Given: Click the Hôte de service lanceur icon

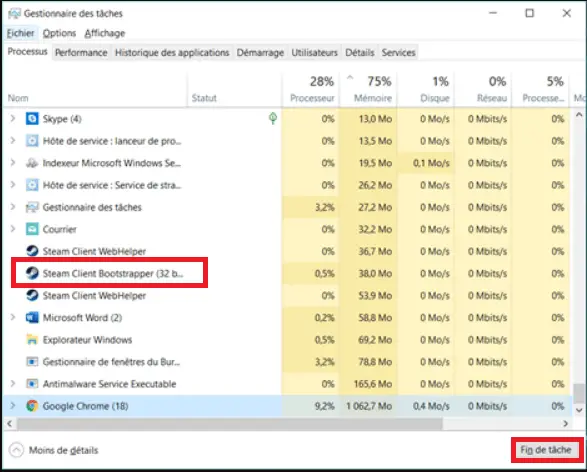Looking at the screenshot, I should click(32, 141).
